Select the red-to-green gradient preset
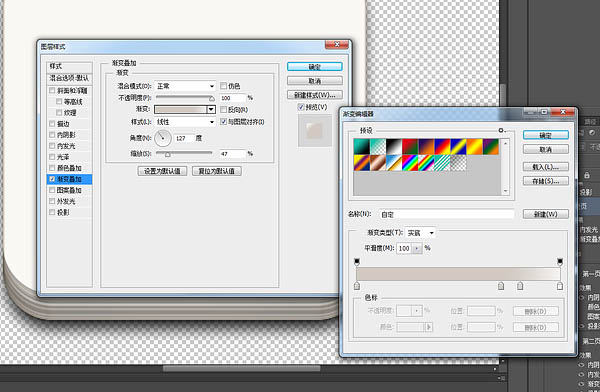 click(410, 147)
